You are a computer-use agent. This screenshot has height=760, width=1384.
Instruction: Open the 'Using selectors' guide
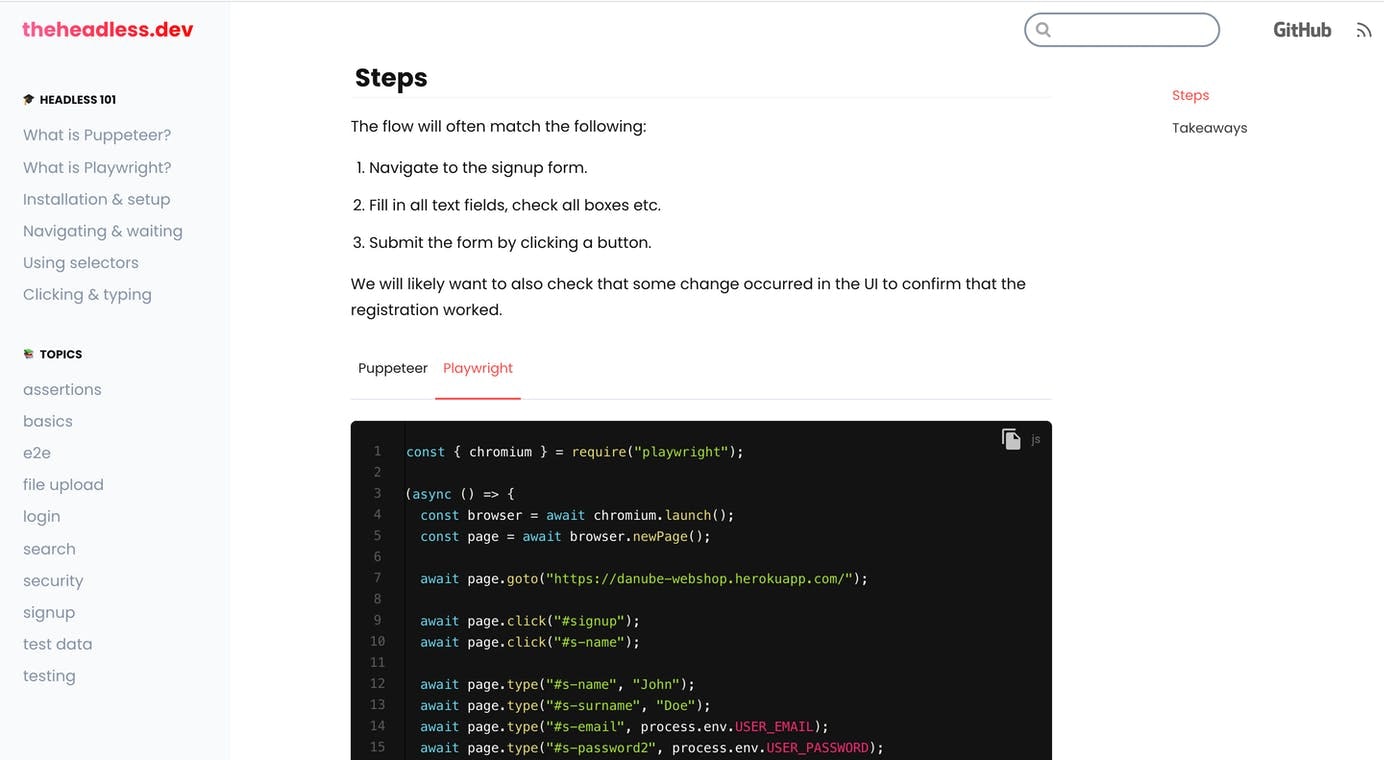point(80,262)
